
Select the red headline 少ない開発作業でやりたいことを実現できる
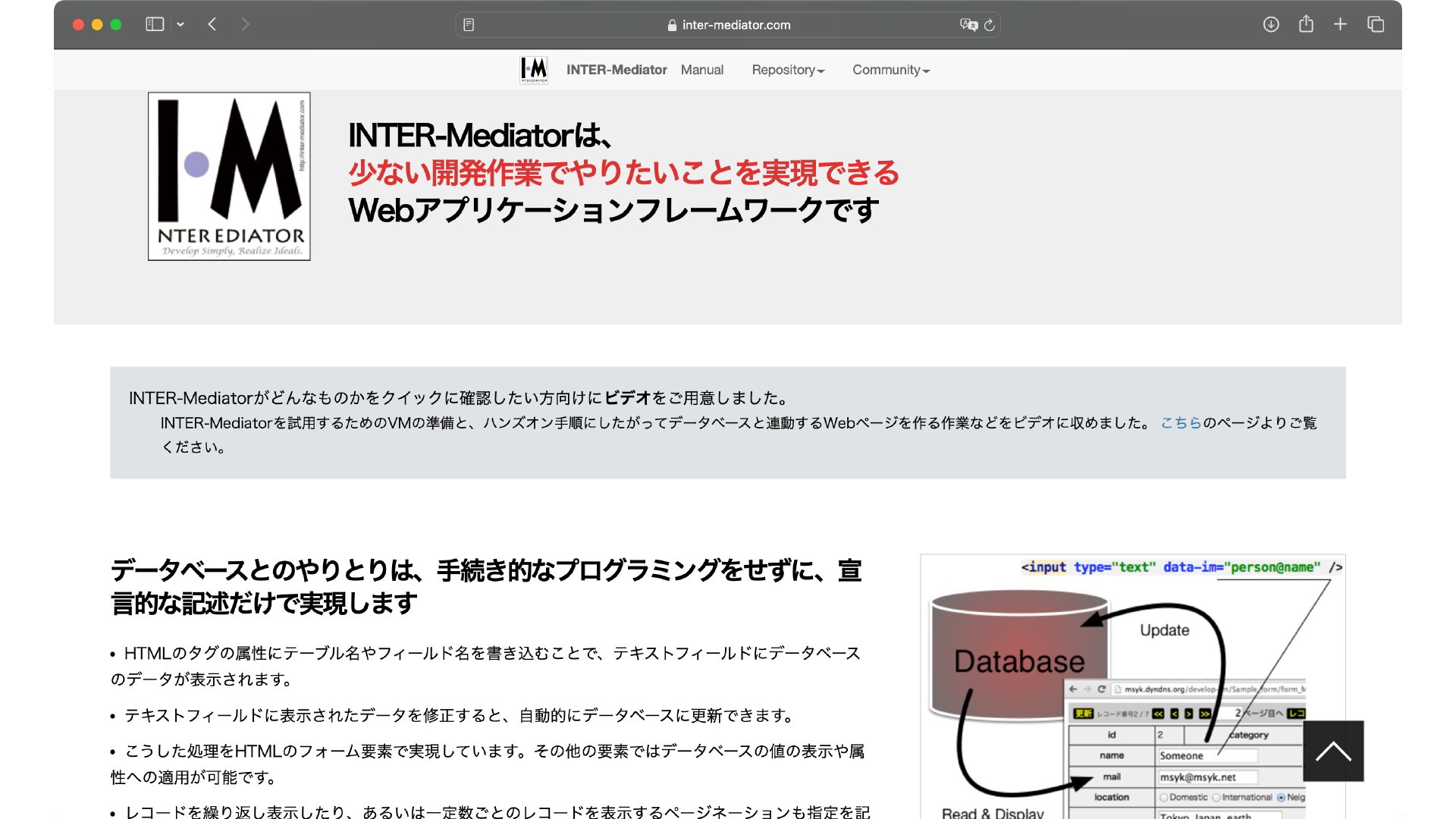coord(623,173)
